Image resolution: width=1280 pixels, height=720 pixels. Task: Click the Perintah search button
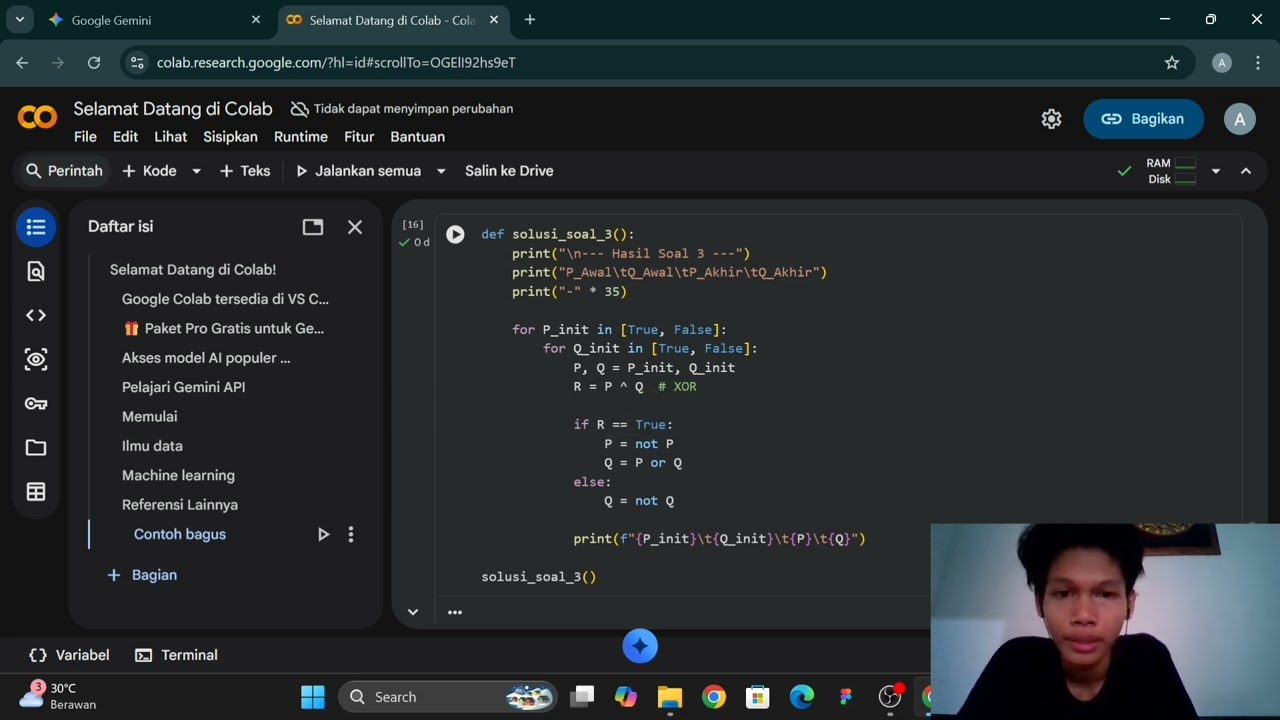[64, 171]
